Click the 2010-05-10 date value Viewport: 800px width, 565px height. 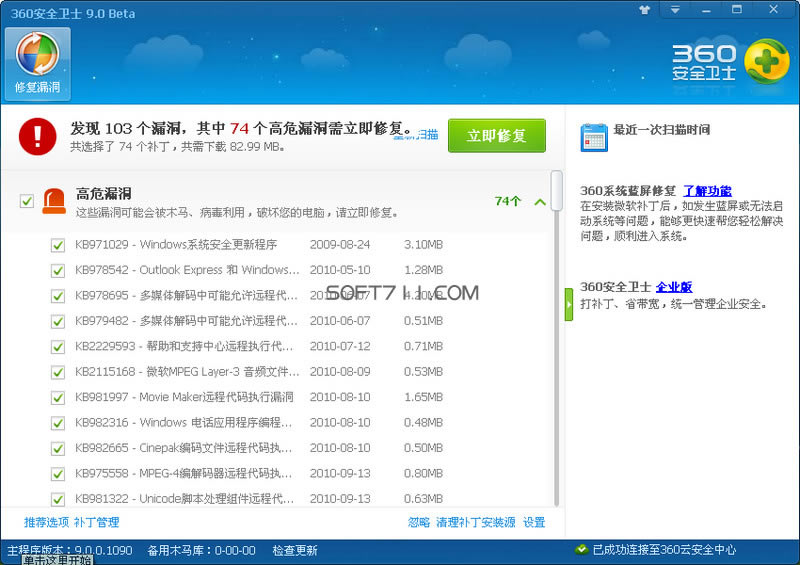[340, 270]
